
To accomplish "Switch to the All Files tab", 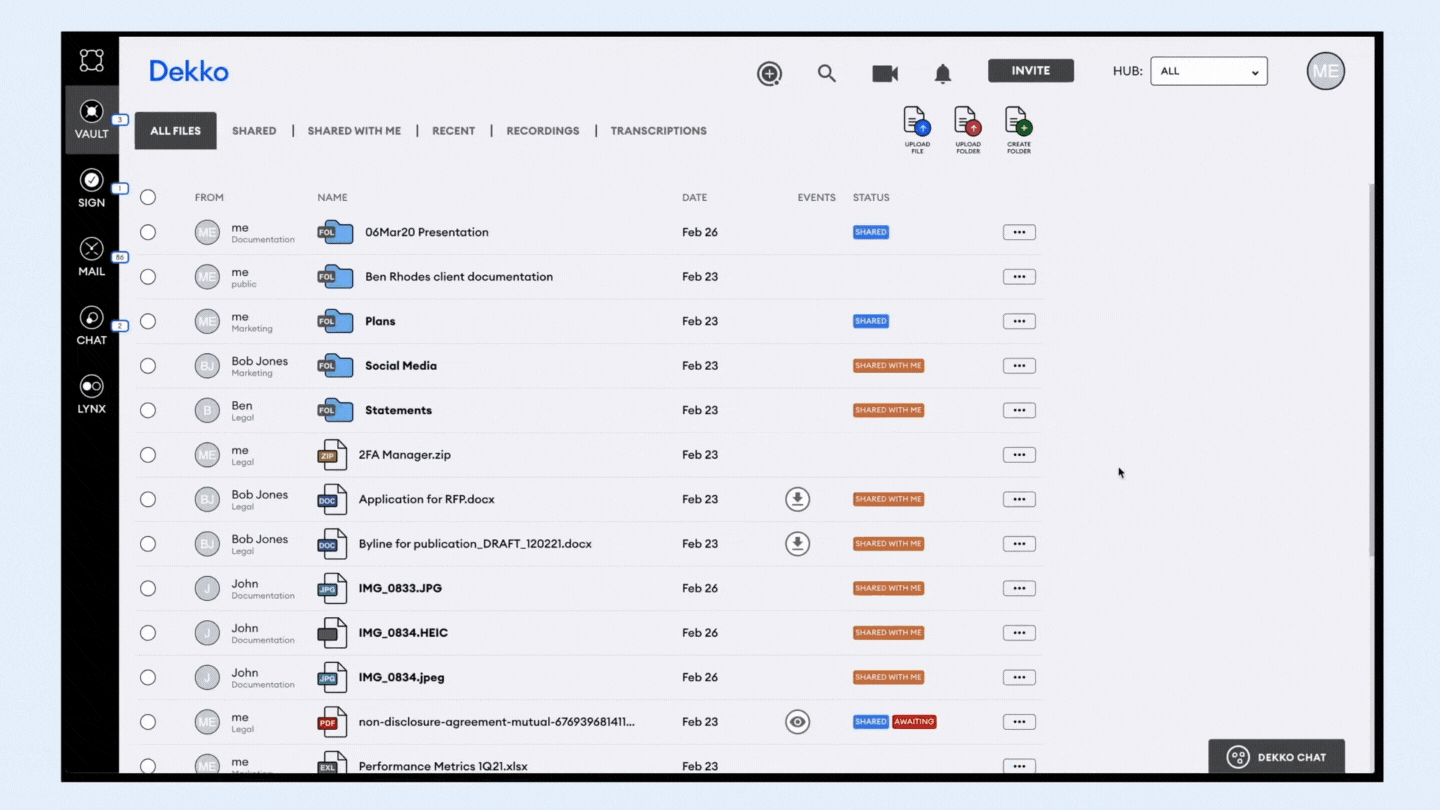I will tap(176, 131).
